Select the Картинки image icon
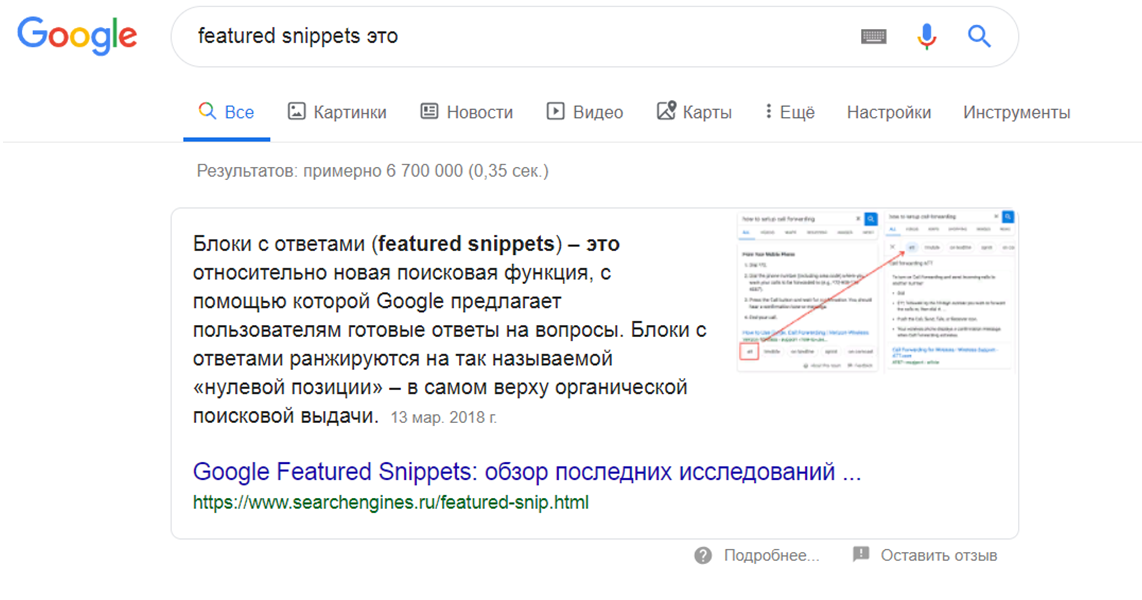 tap(295, 111)
